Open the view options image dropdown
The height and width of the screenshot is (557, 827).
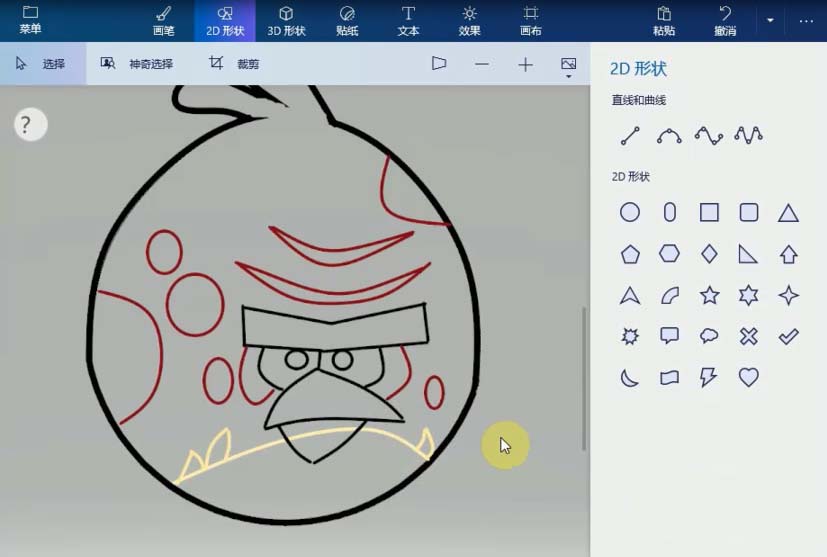[569, 67]
